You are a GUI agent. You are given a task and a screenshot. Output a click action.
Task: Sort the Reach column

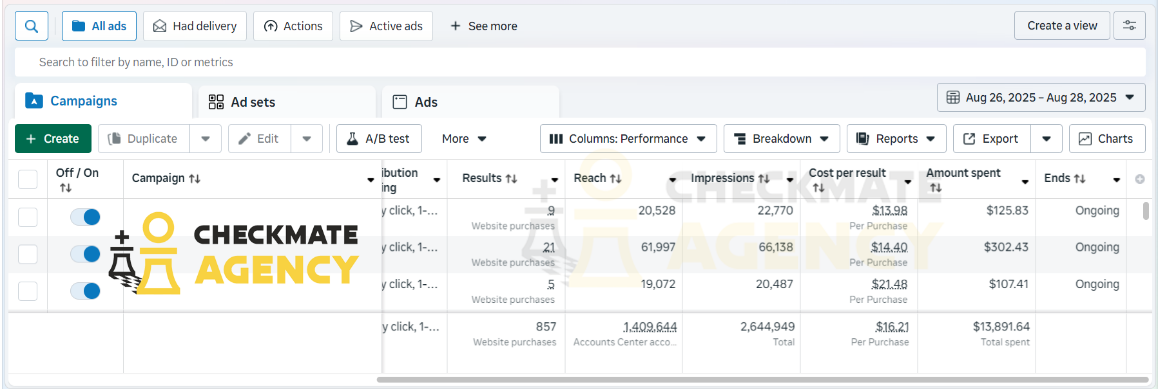[615, 179]
